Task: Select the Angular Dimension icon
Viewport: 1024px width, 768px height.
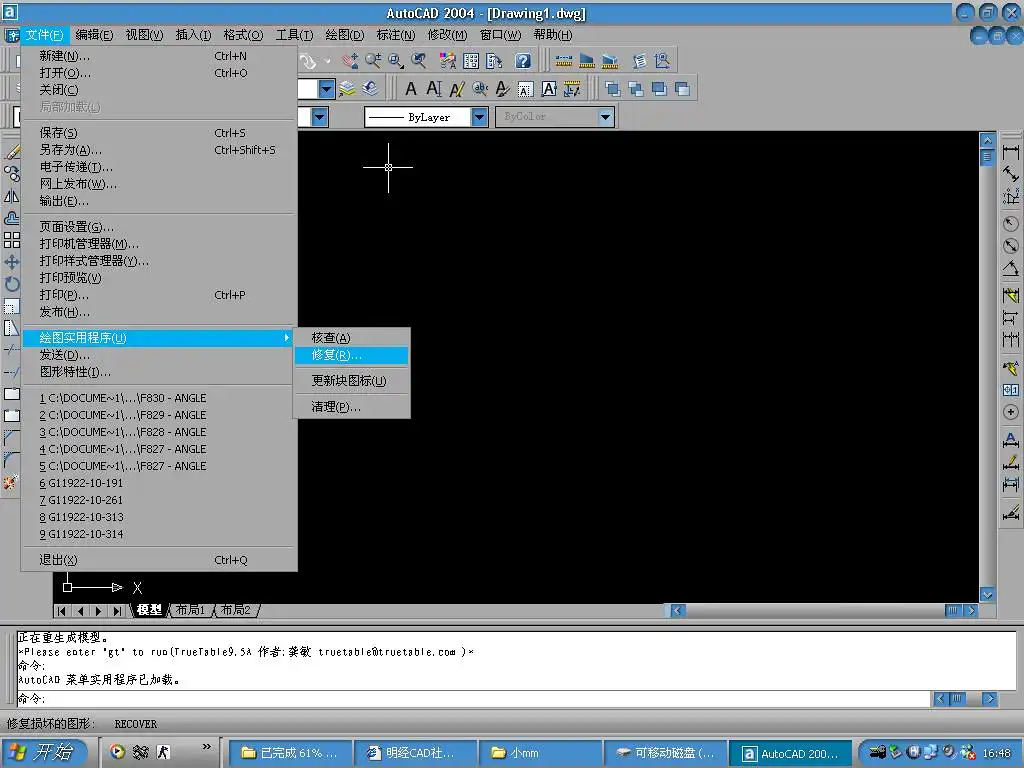Action: tap(1010, 268)
